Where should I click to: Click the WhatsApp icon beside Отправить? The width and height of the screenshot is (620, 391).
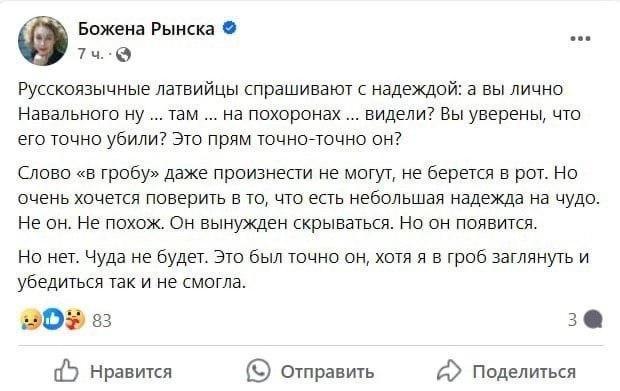[258, 370]
